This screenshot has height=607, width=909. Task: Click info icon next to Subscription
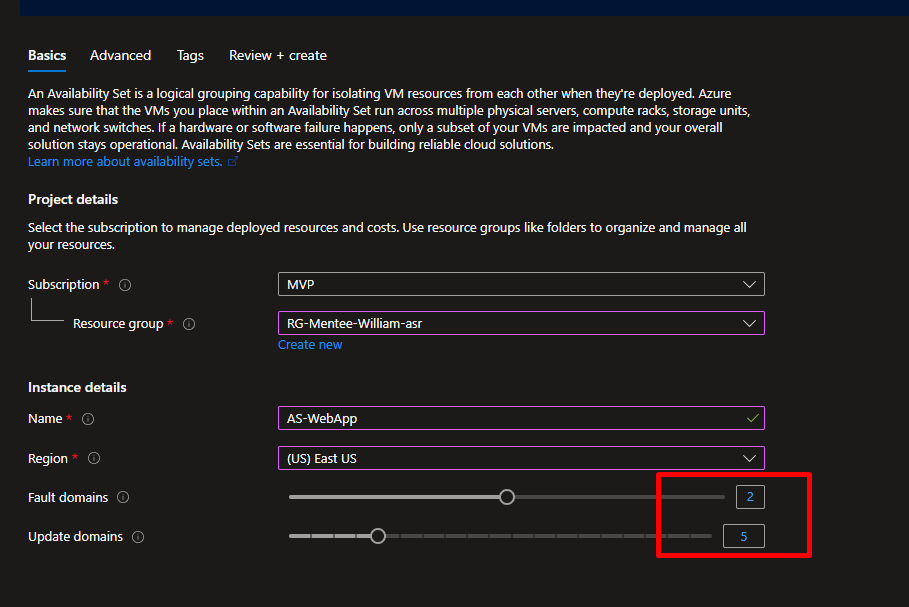[x=125, y=285]
